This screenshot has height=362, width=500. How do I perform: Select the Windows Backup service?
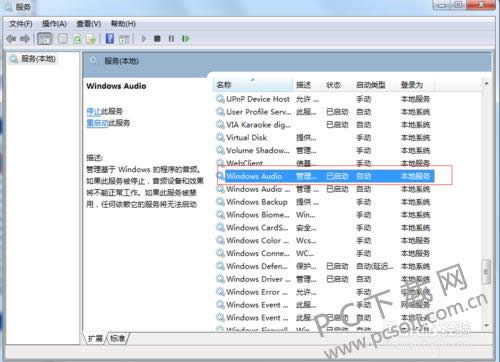257,202
